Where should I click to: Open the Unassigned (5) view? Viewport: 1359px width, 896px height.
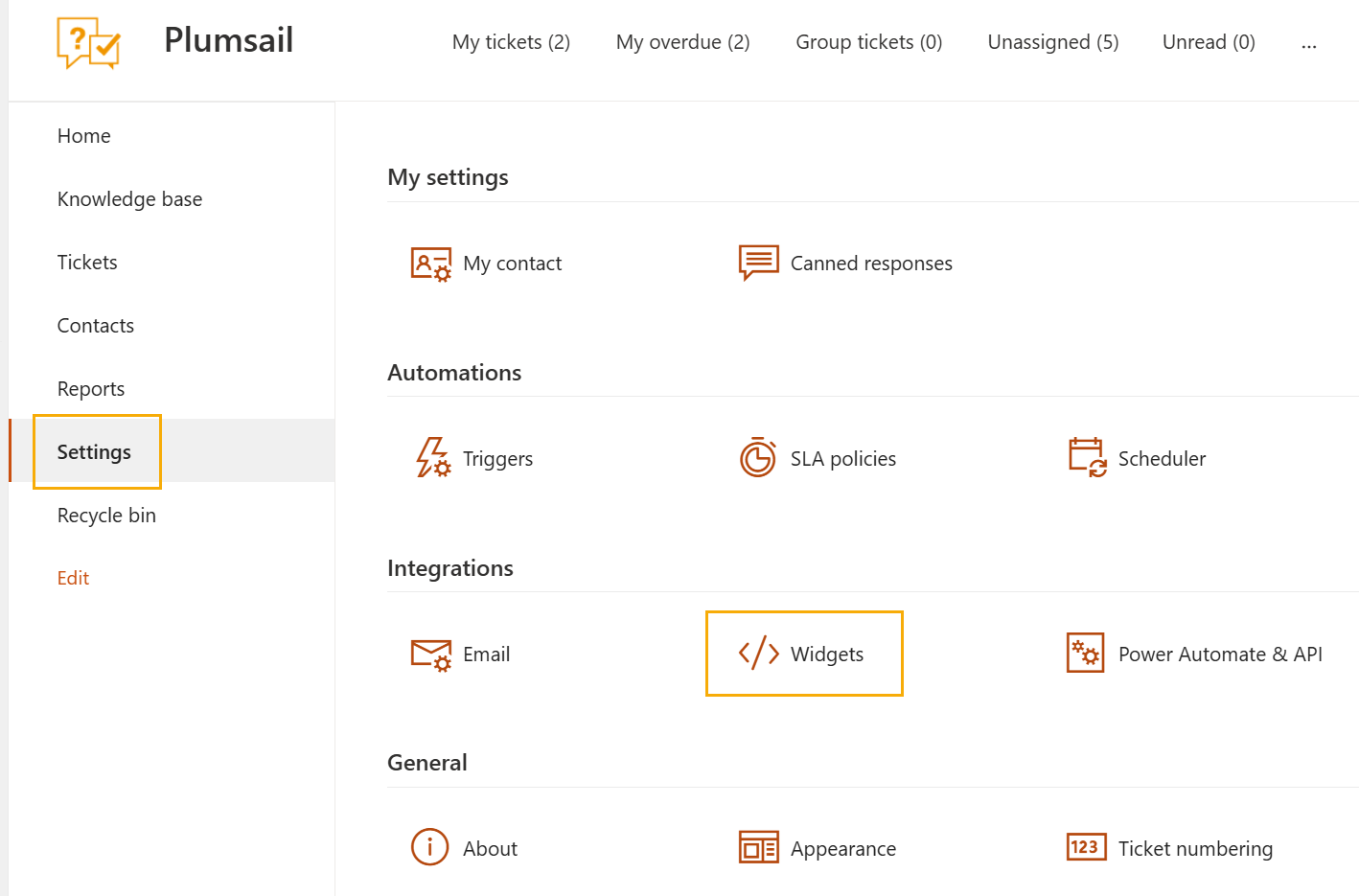[x=1053, y=42]
